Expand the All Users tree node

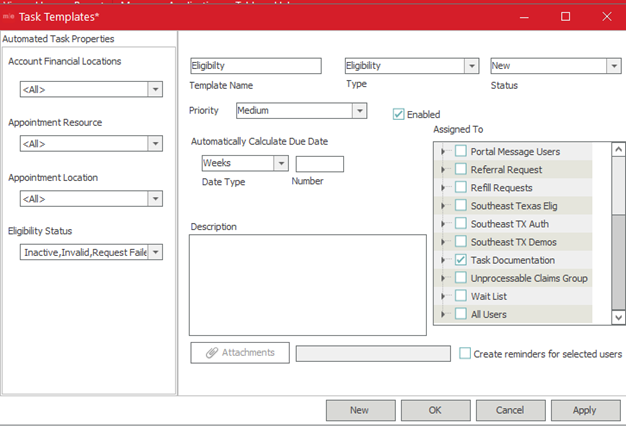(x=443, y=314)
